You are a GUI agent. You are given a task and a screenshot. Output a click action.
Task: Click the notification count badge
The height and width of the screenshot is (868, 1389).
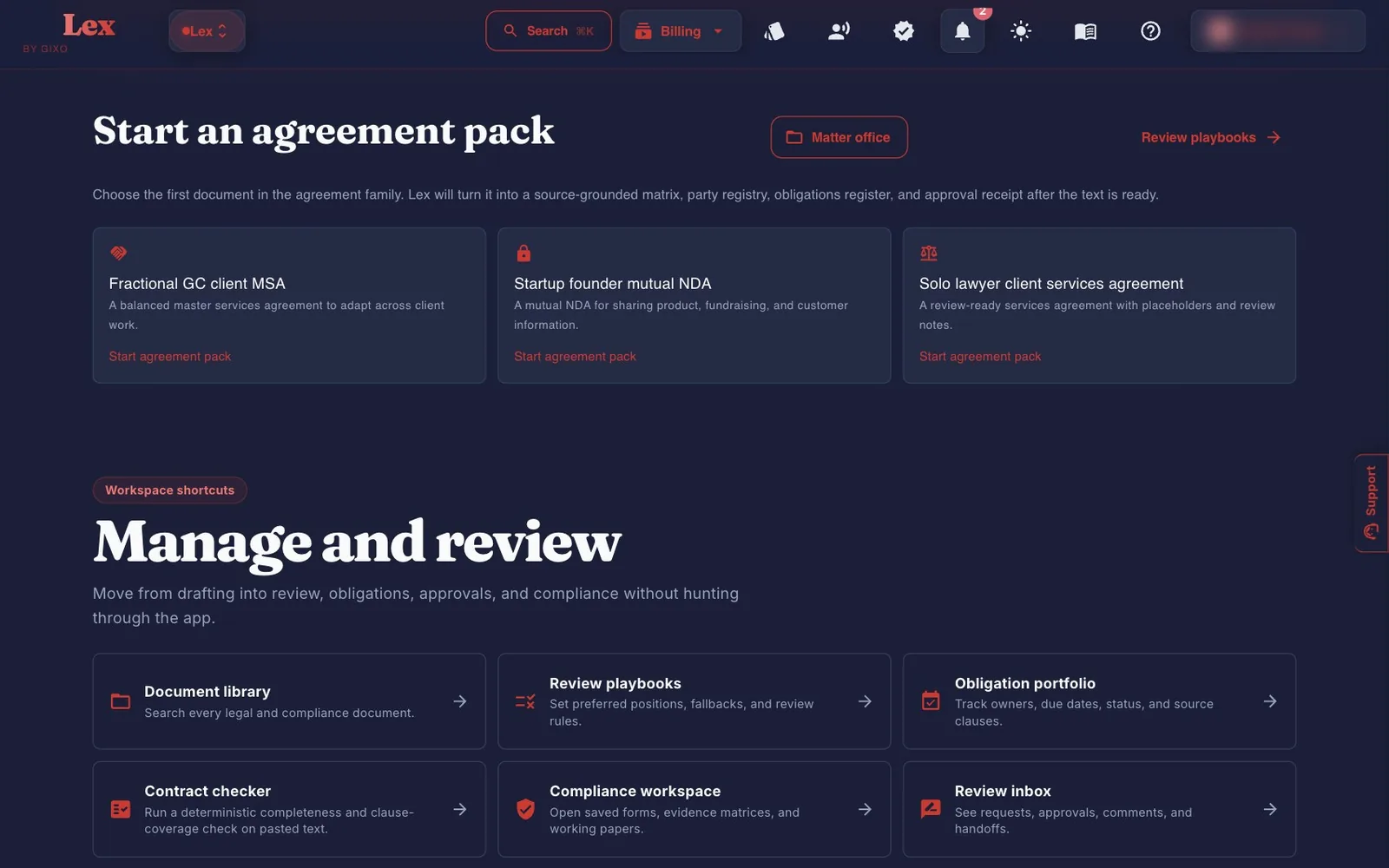click(983, 11)
